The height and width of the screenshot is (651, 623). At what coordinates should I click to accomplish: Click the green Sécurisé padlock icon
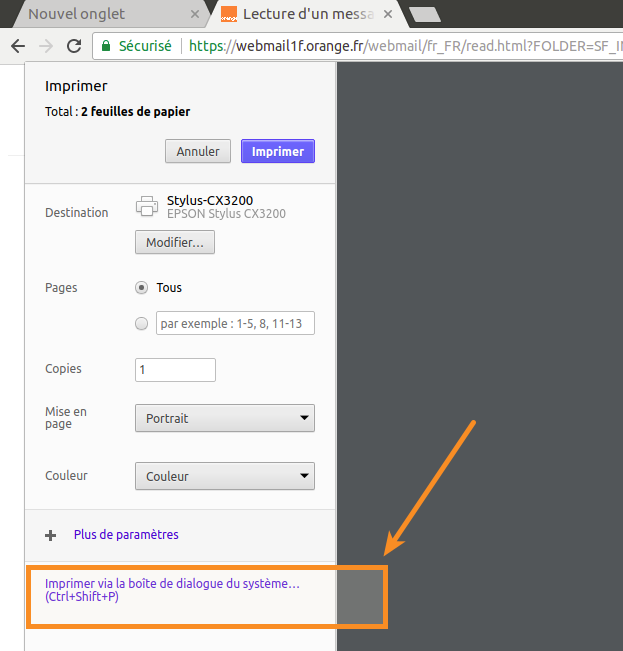[x=106, y=46]
